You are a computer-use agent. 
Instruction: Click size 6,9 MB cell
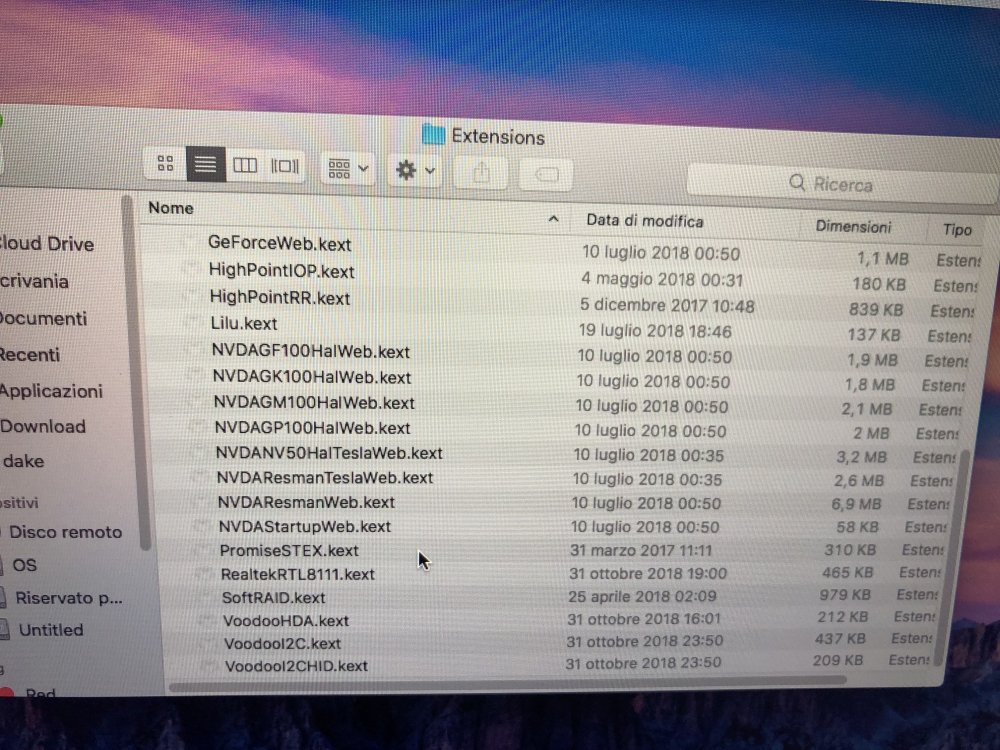856,504
